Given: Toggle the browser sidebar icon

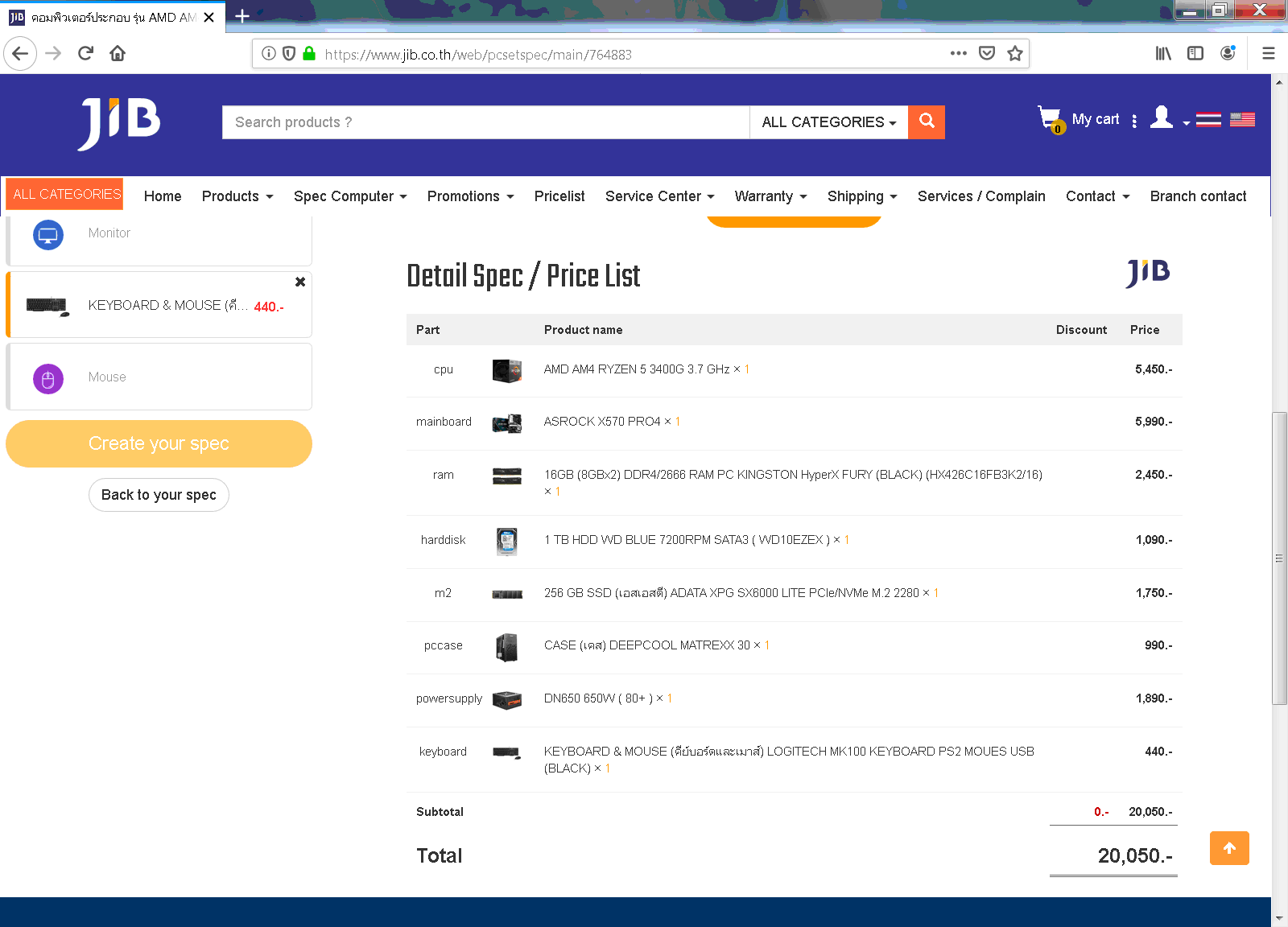Looking at the screenshot, I should pos(1195,54).
